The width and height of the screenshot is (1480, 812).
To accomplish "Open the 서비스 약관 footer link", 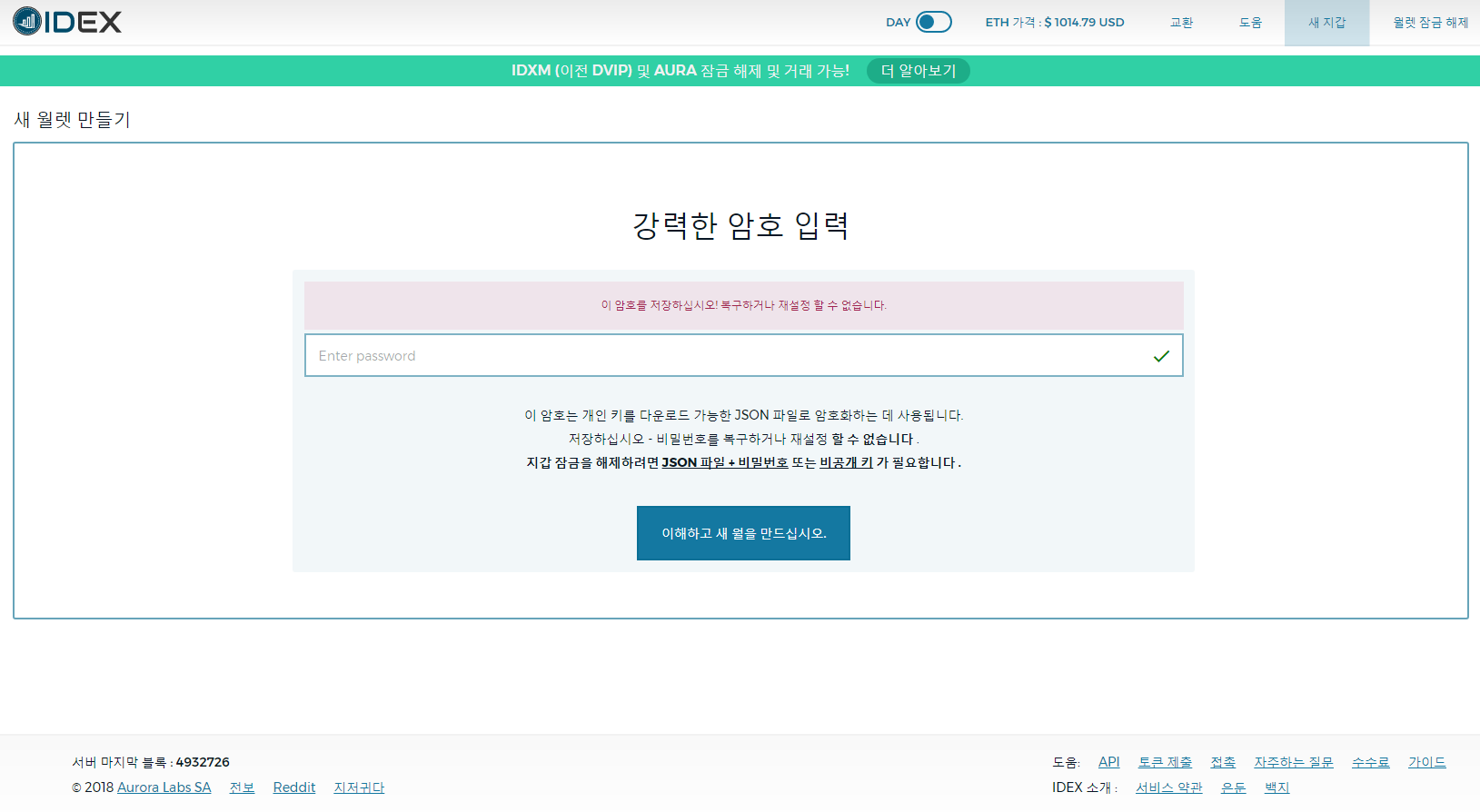I will 1168,787.
